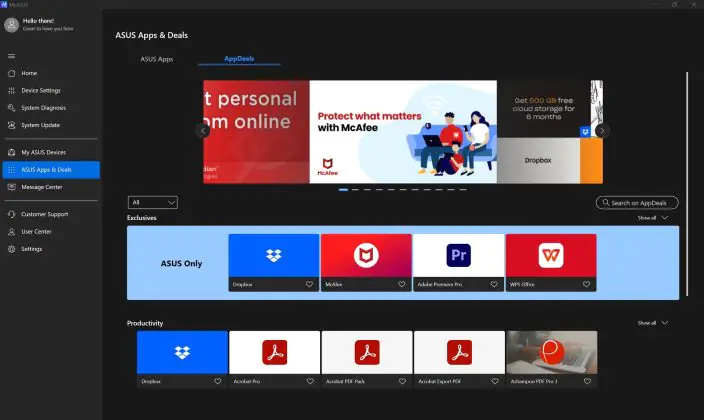This screenshot has width=704, height=420.
Task: Favorite McAfee with its heart icon
Action: point(402,284)
